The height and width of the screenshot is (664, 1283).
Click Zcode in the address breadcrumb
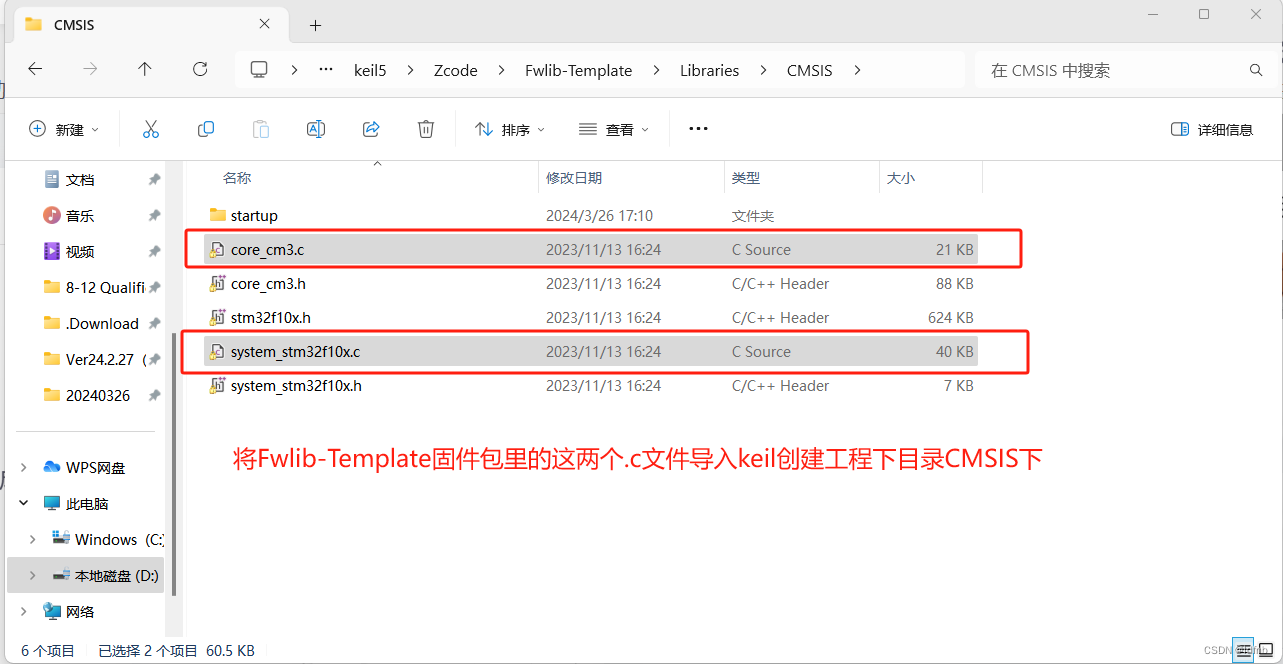click(456, 70)
